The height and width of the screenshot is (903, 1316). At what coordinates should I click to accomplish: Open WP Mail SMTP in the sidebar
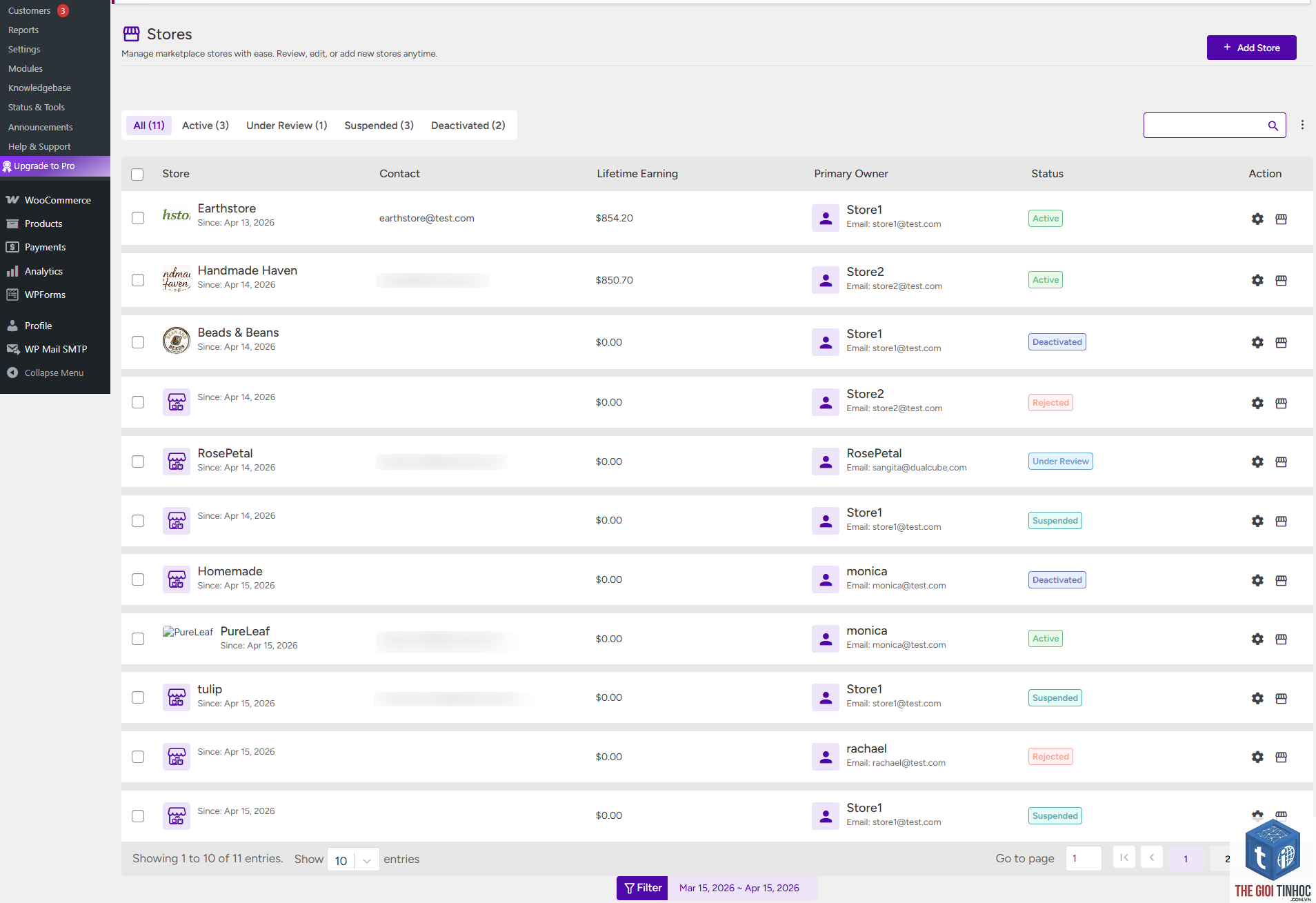pos(55,349)
